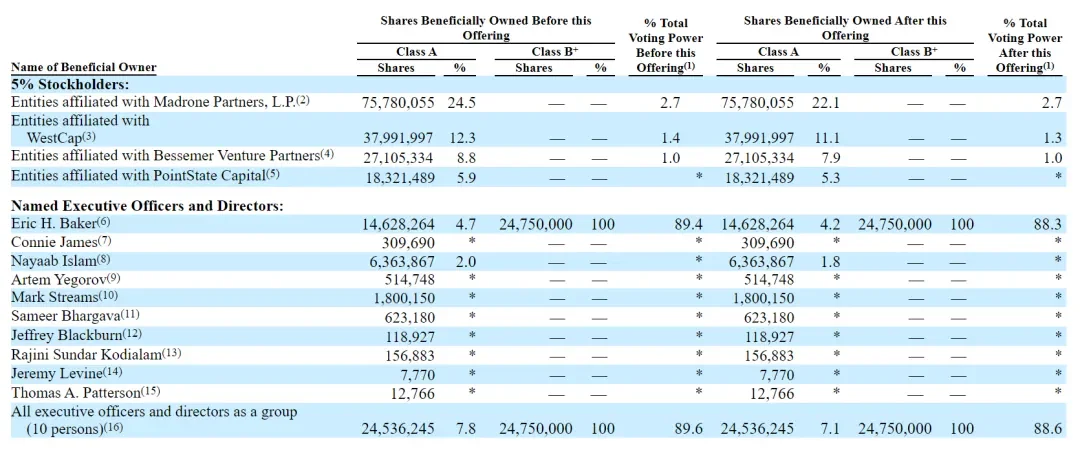Select Nayaab Islam's 6,363,867 share count
The image size is (1080, 450).
tap(398, 261)
